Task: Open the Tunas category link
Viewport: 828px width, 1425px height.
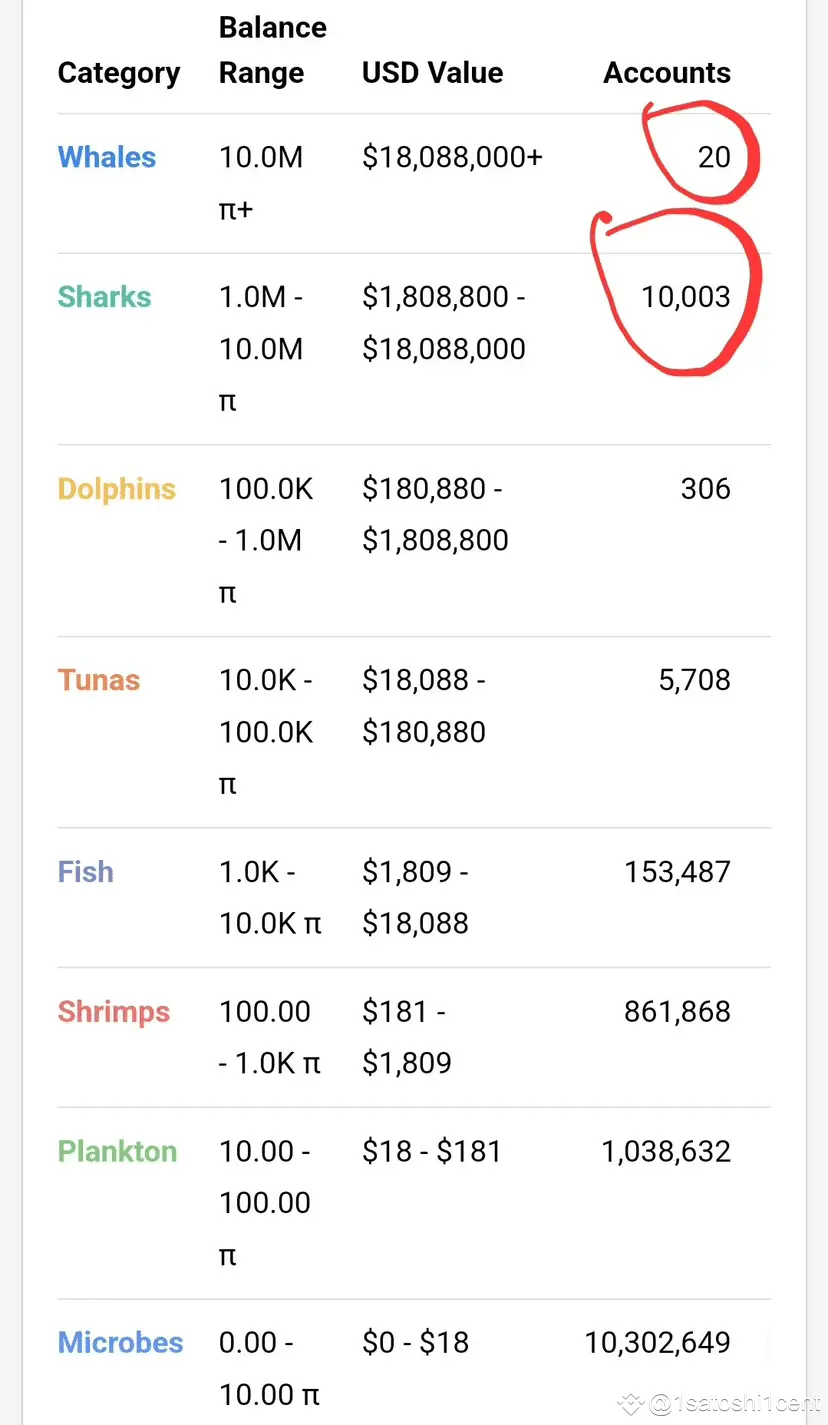Action: (98, 680)
